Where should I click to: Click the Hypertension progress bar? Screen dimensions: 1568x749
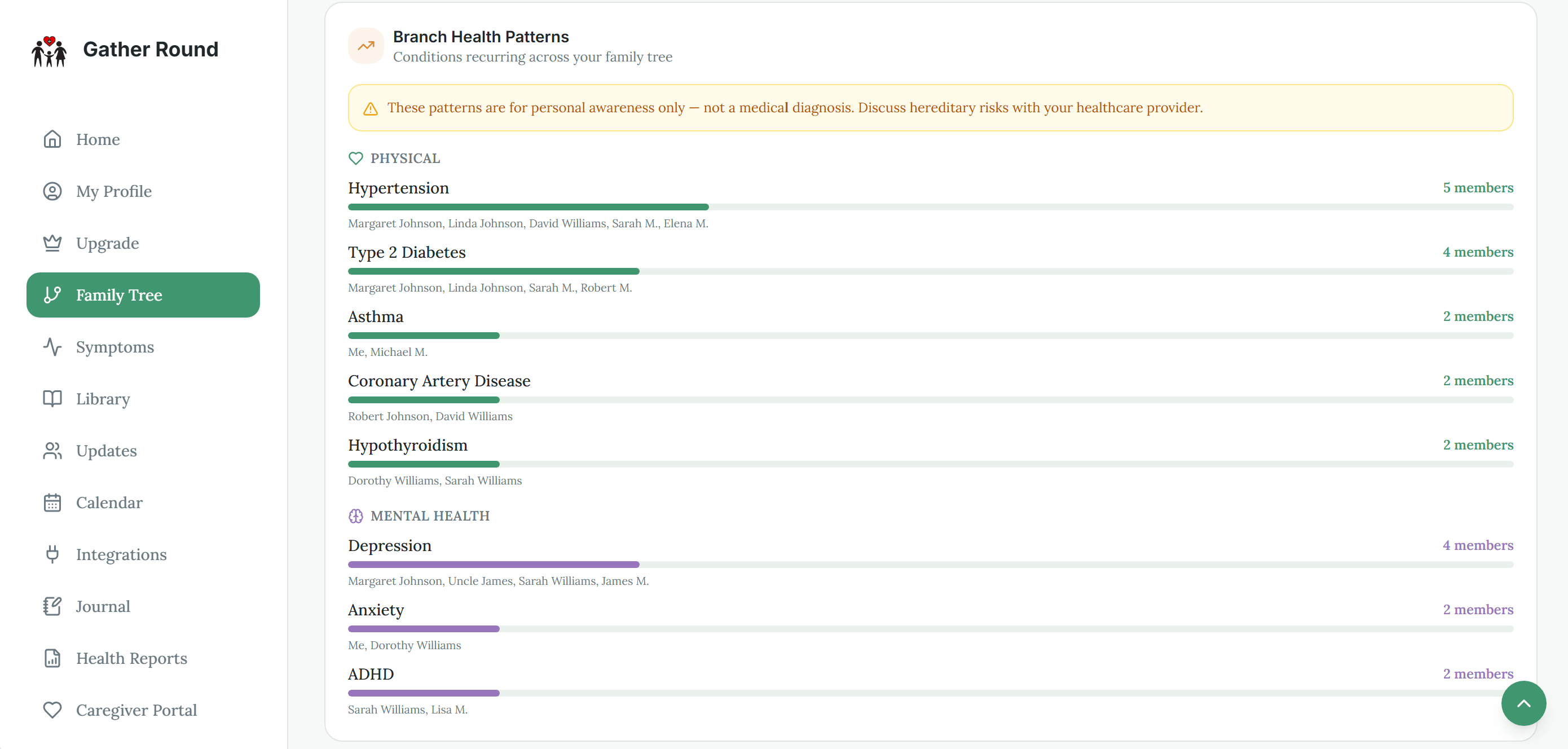(930, 208)
